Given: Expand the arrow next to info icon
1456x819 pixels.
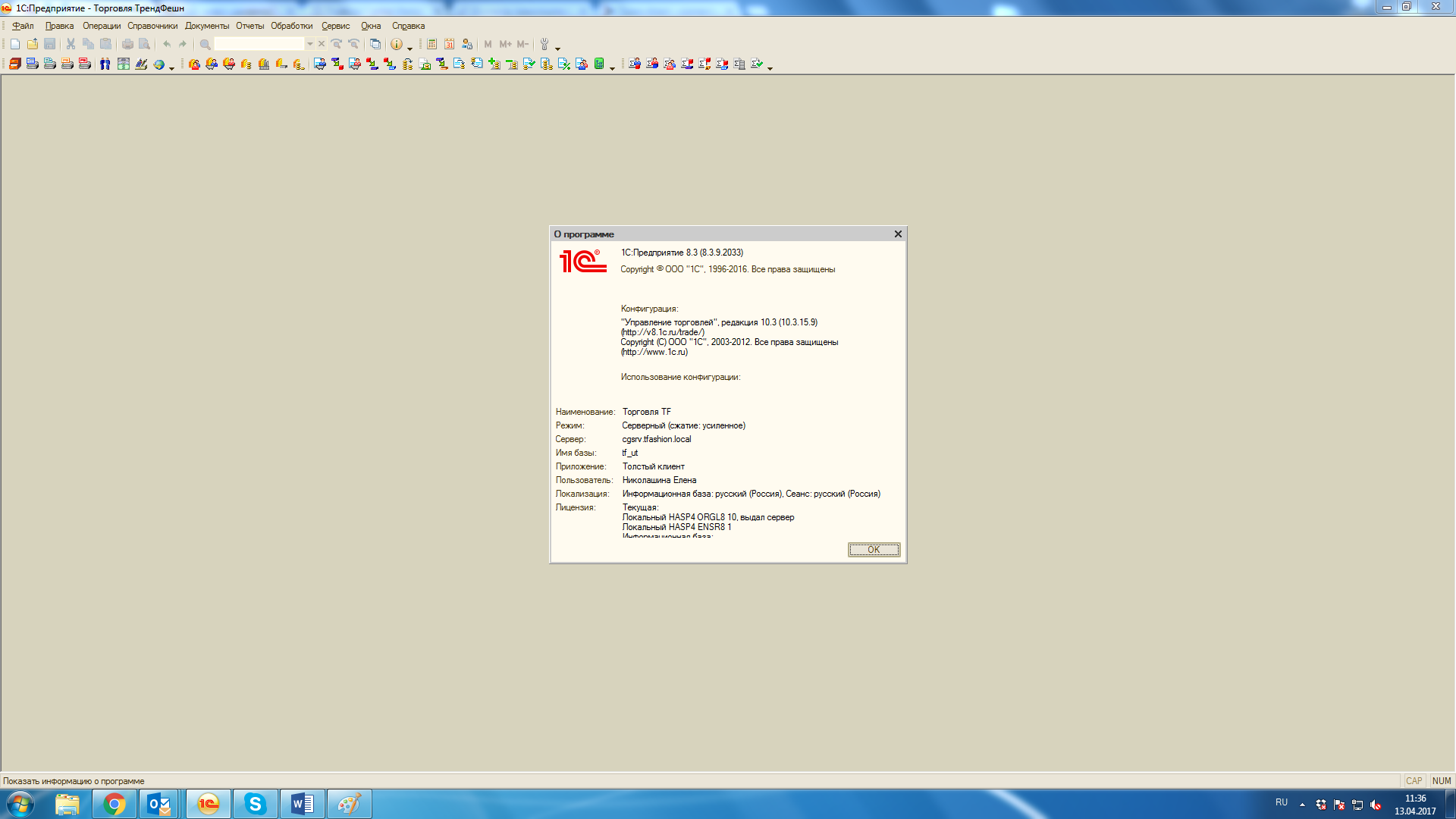Looking at the screenshot, I should 409,48.
